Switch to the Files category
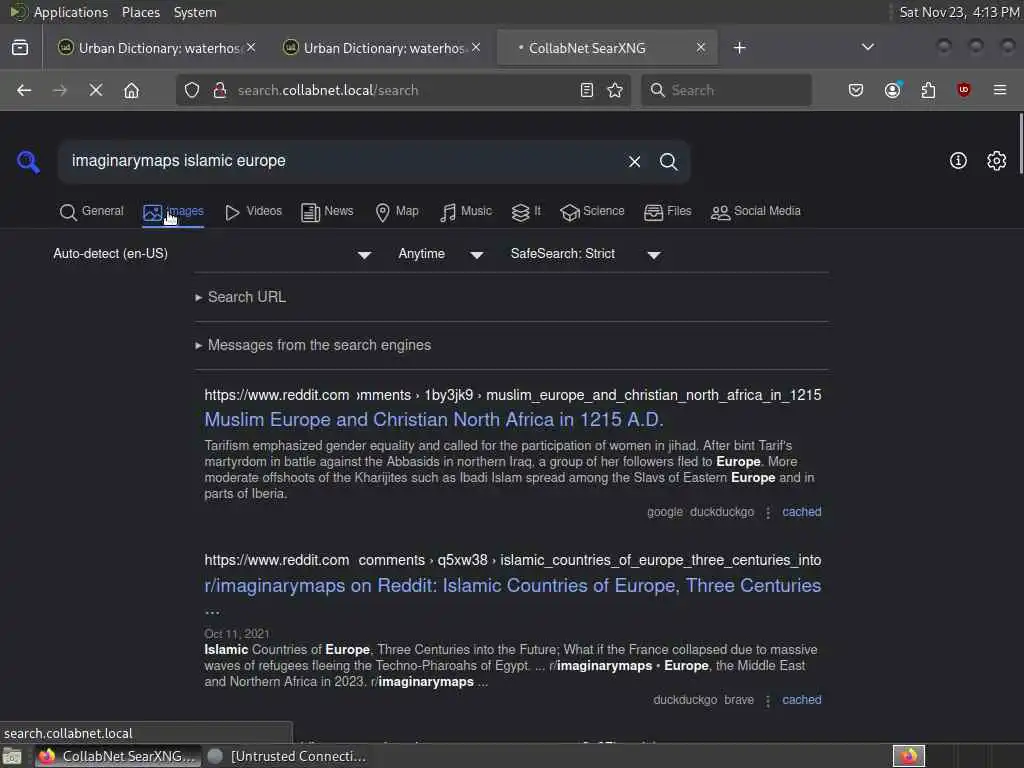This screenshot has height=768, width=1024. [x=667, y=212]
